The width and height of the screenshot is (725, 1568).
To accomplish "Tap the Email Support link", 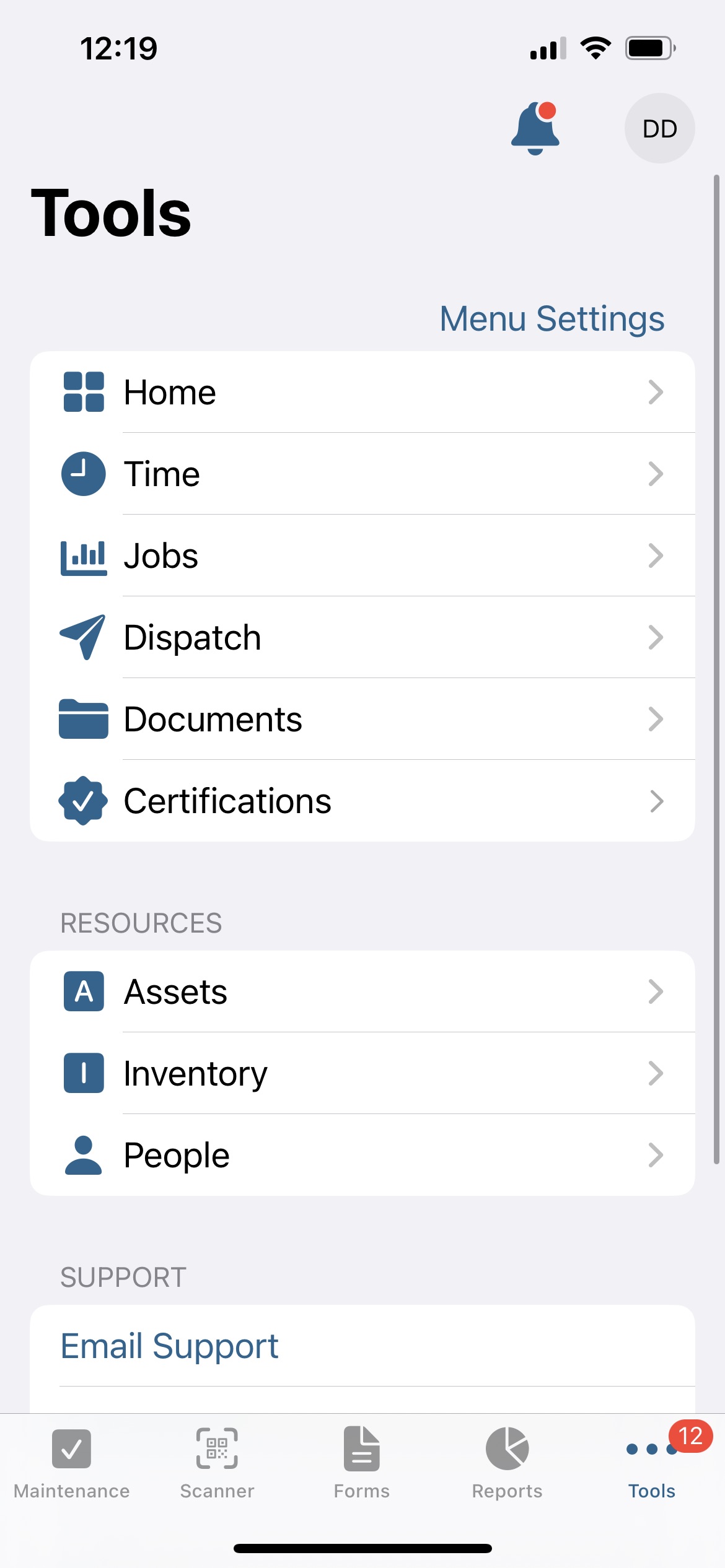I will [170, 1346].
